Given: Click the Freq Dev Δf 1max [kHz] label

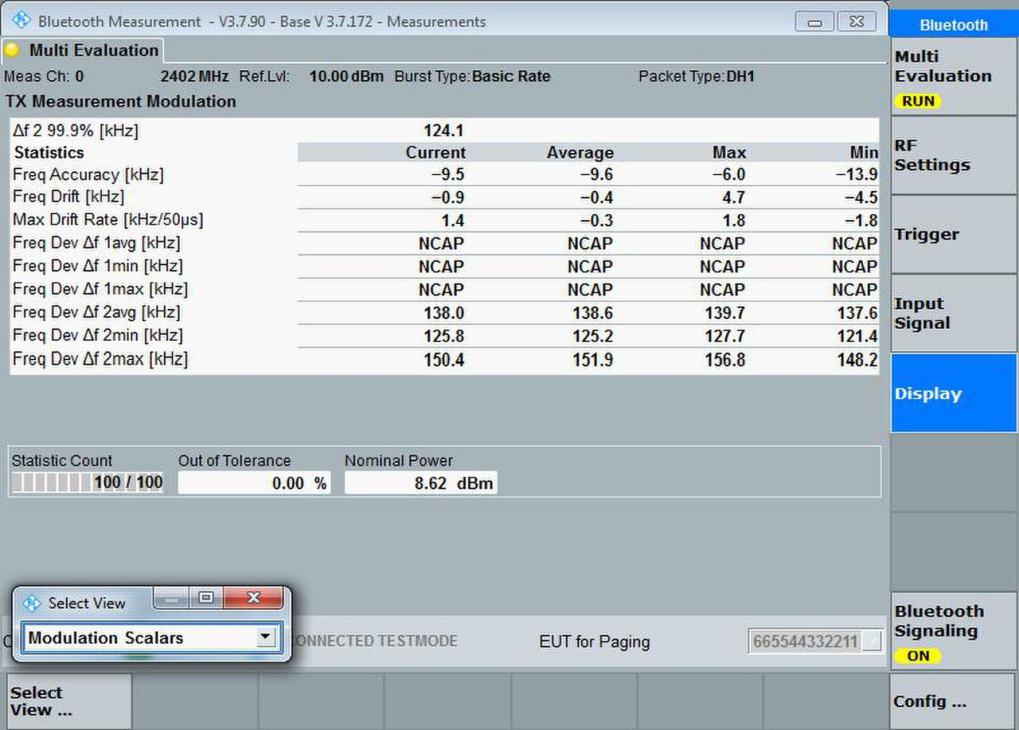Looking at the screenshot, I should click(x=100, y=289).
